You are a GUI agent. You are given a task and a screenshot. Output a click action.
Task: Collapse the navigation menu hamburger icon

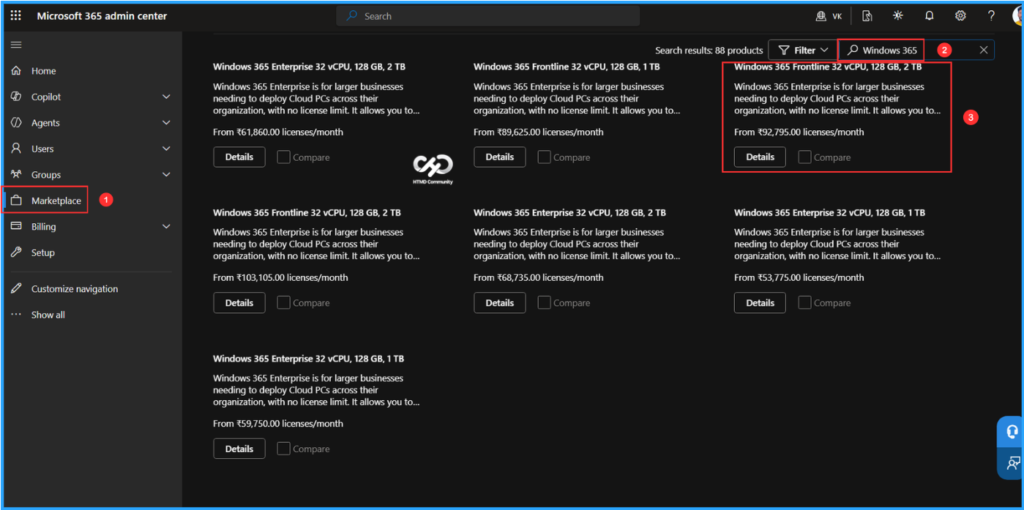16,44
